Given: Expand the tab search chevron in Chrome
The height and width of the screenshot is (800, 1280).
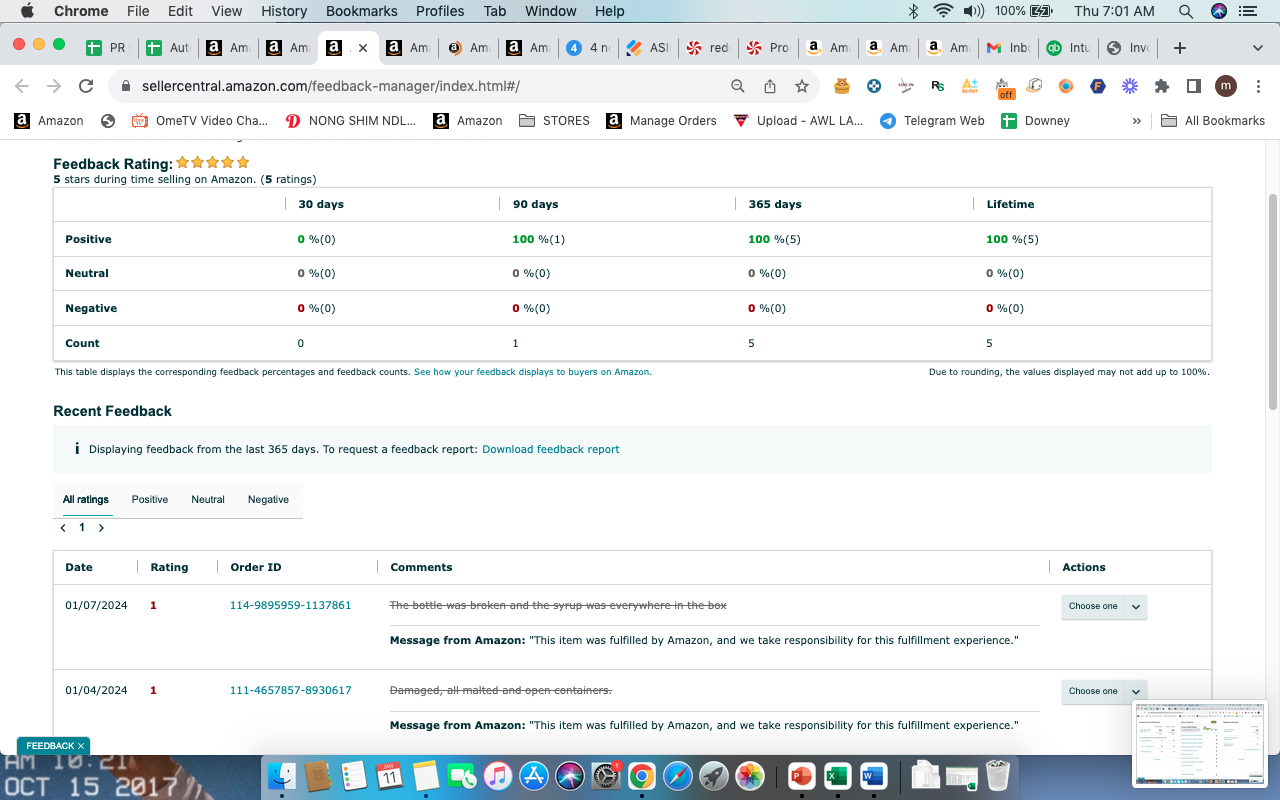Looking at the screenshot, I should 1257,48.
